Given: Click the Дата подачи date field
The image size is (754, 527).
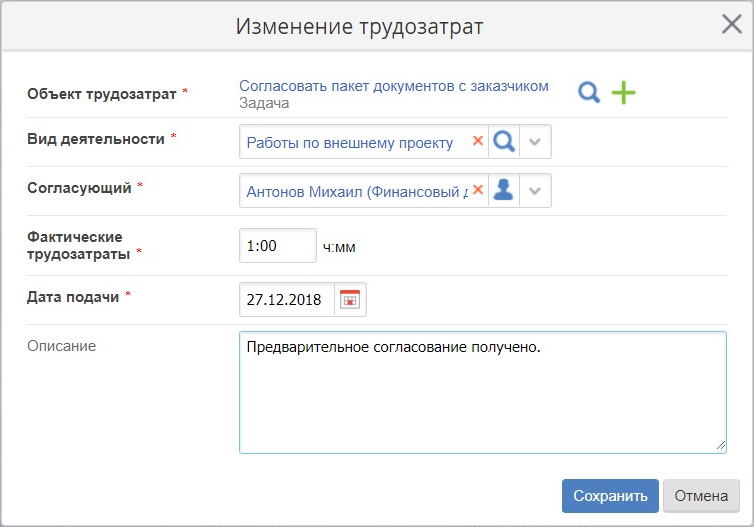Looking at the screenshot, I should click(286, 299).
